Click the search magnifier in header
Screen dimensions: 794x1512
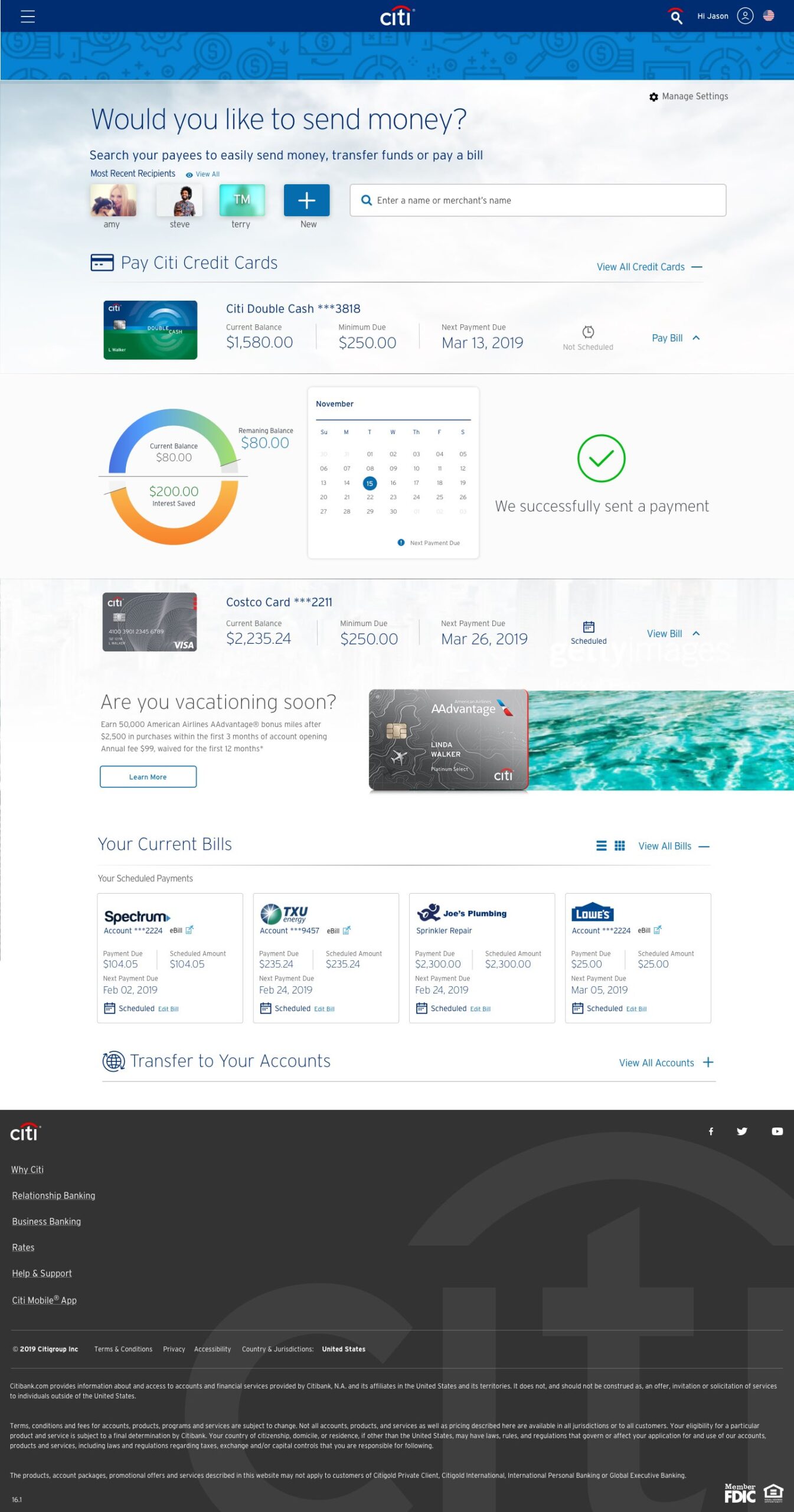[676, 17]
